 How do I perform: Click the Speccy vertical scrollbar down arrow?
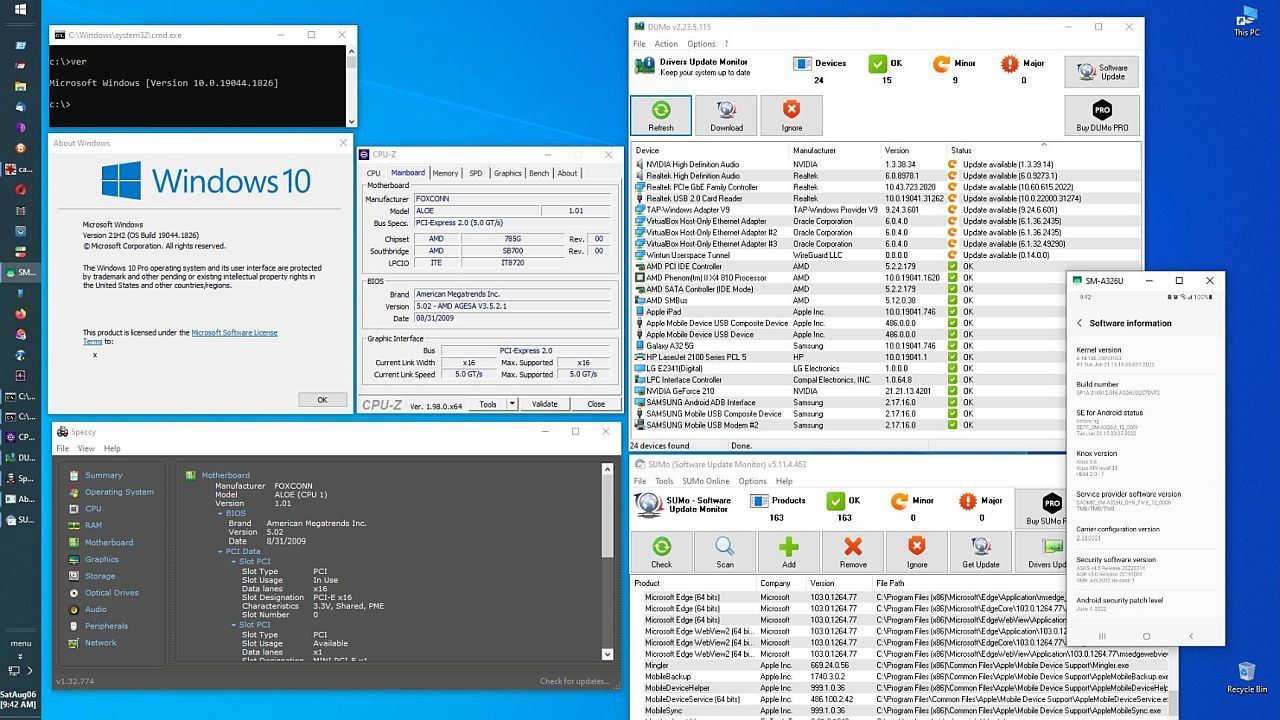point(607,654)
